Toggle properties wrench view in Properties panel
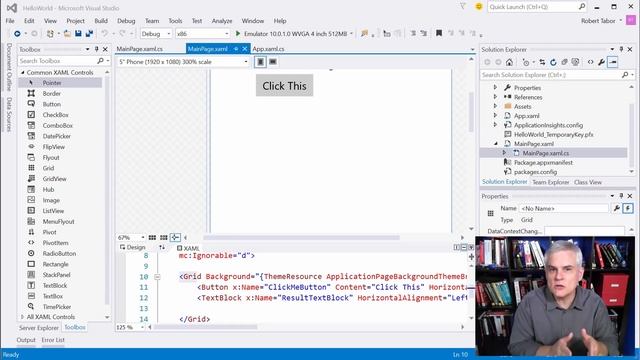 pyautogui.click(x=616, y=208)
